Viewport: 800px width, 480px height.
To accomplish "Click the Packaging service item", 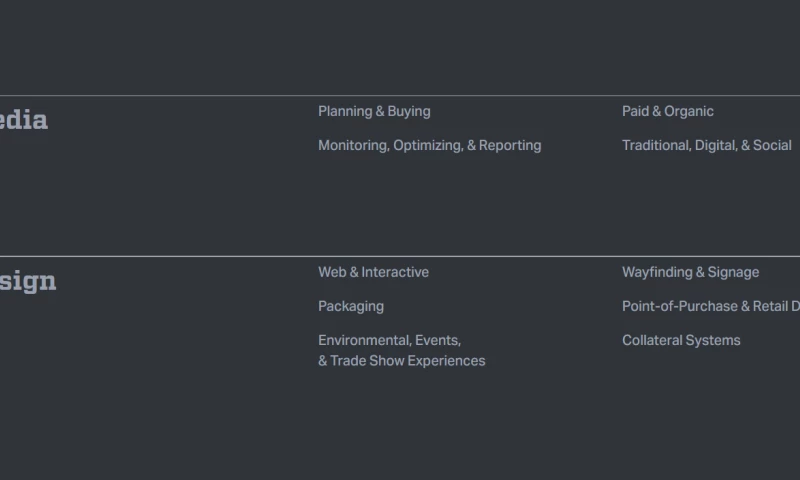I will click(350, 306).
